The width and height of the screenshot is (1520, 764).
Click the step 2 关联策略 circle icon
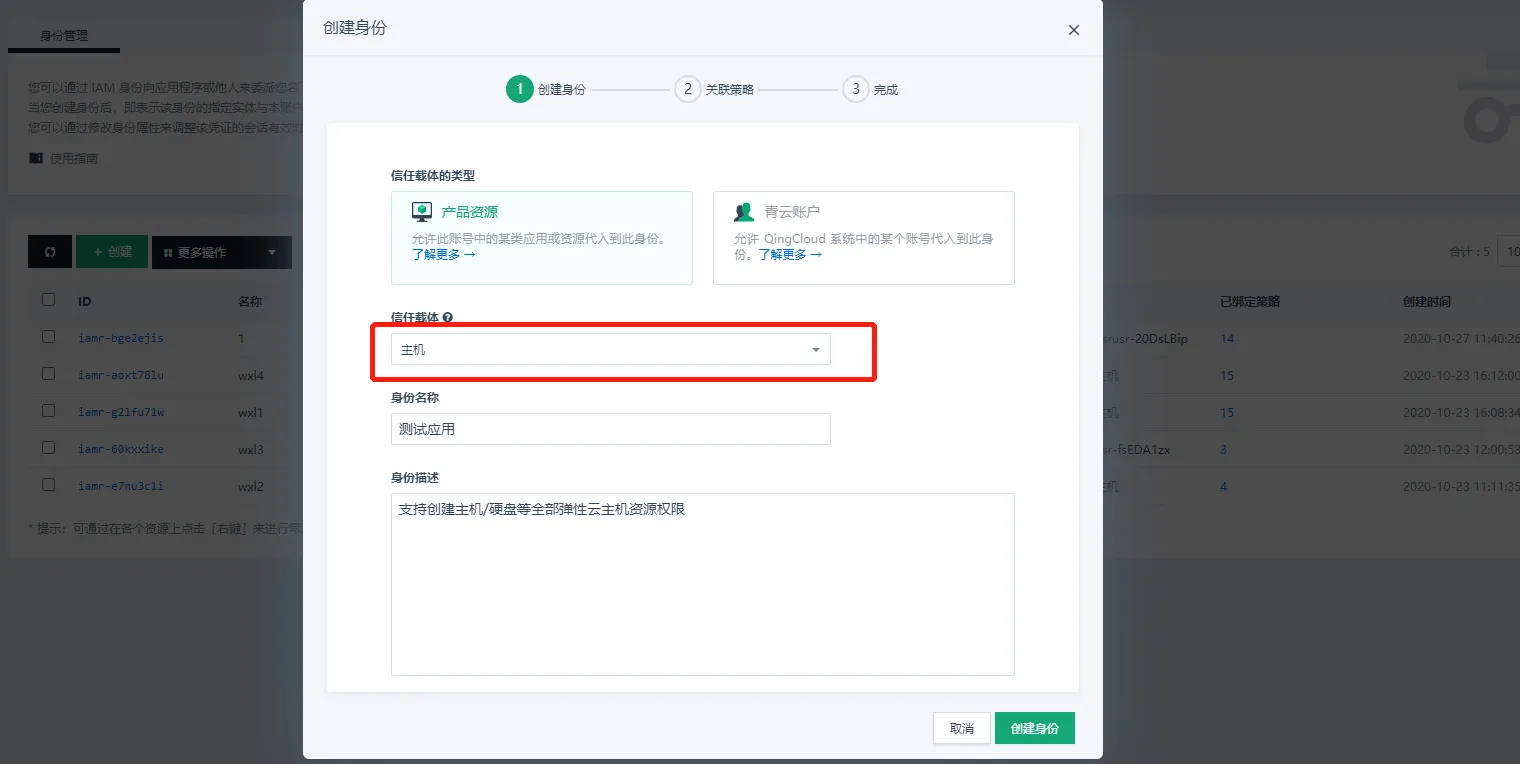(x=687, y=89)
